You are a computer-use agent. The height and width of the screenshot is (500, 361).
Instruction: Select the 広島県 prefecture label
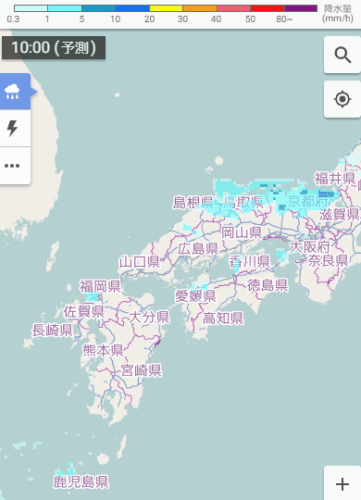click(198, 249)
